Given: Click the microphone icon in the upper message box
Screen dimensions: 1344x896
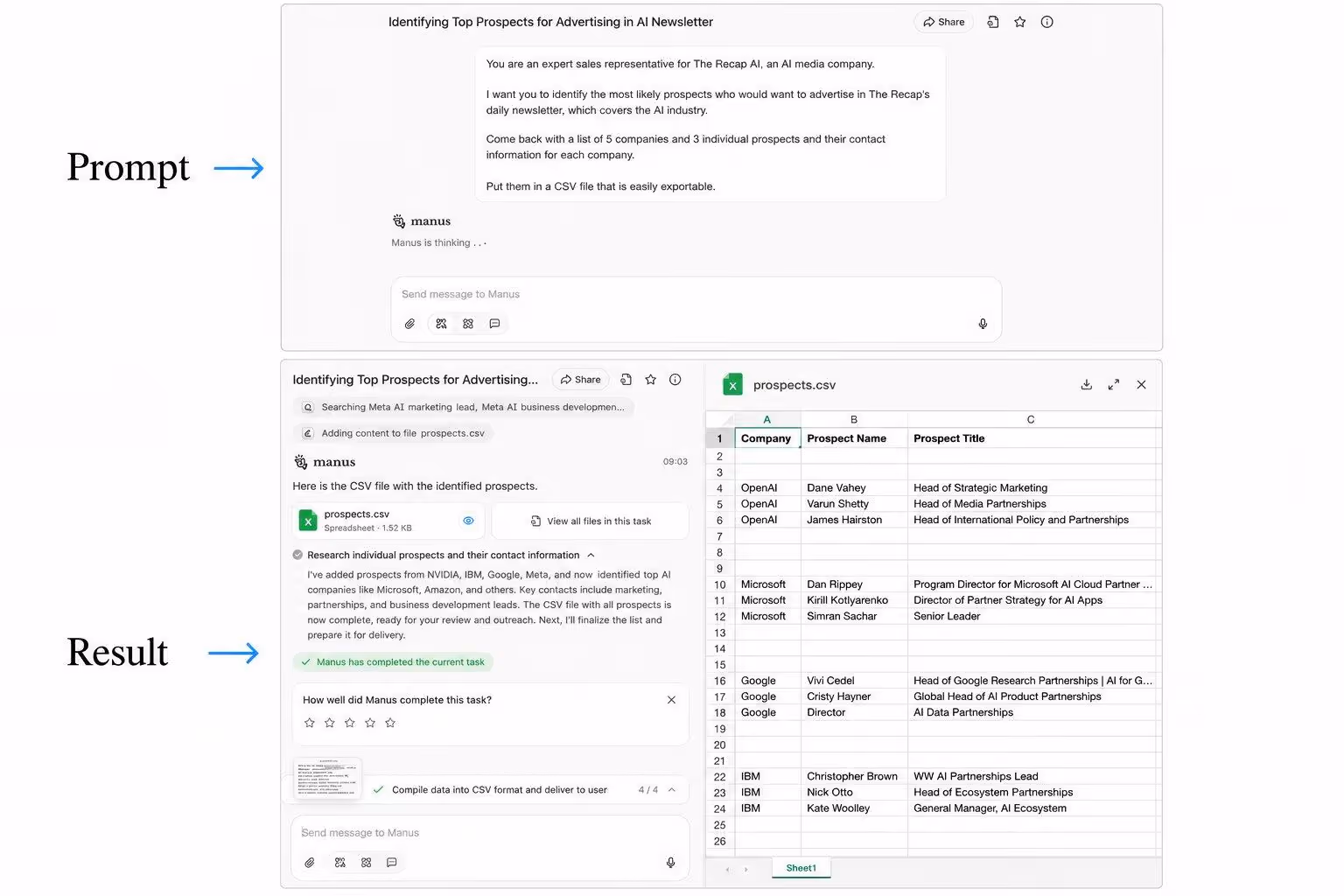Looking at the screenshot, I should pyautogui.click(x=983, y=324).
